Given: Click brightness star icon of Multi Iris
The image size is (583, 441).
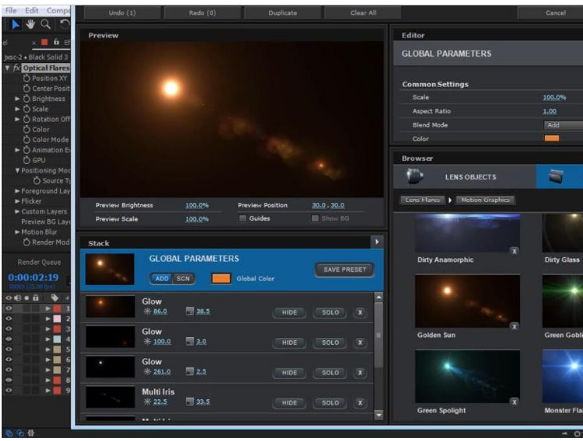Looking at the screenshot, I should [147, 402].
